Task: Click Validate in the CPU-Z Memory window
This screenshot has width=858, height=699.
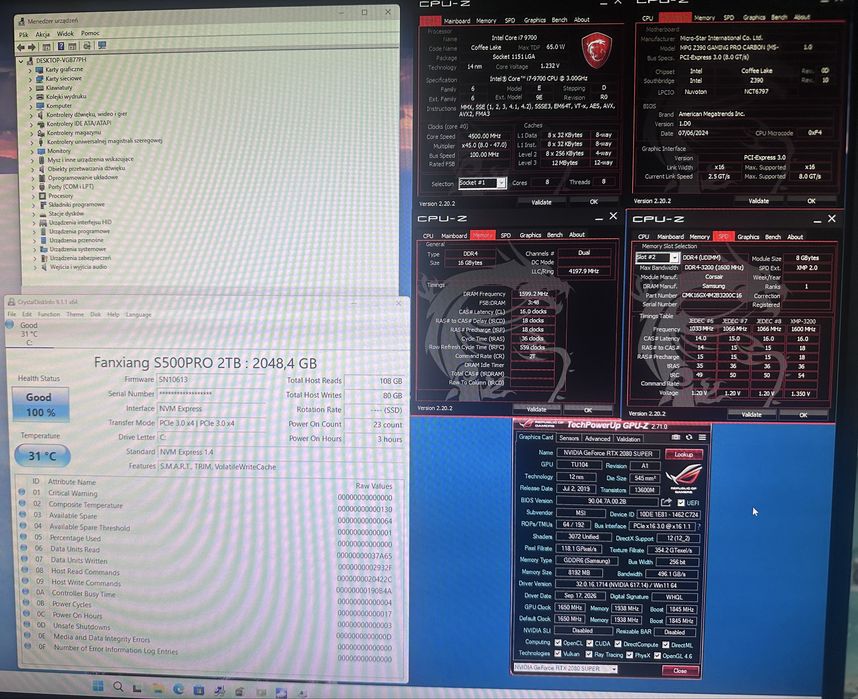Action: [536, 409]
